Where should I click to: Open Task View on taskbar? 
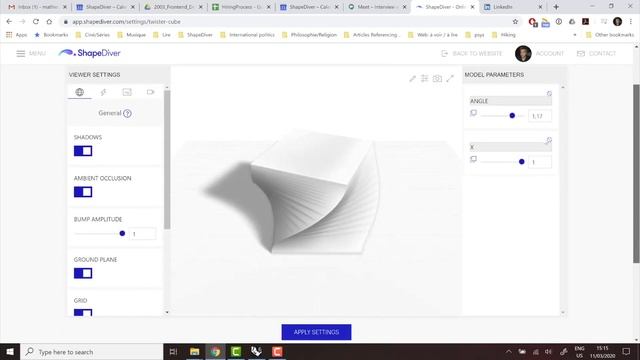pyautogui.click(x=173, y=351)
